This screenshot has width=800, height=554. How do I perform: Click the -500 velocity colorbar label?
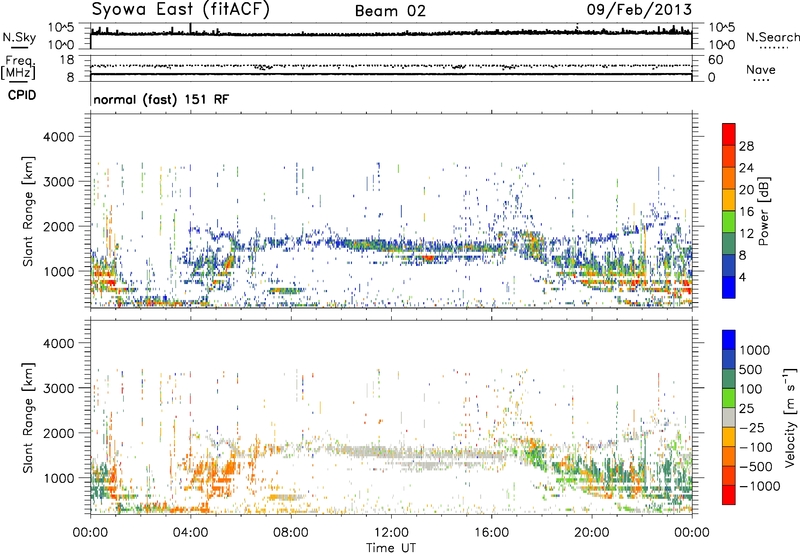tap(755, 467)
